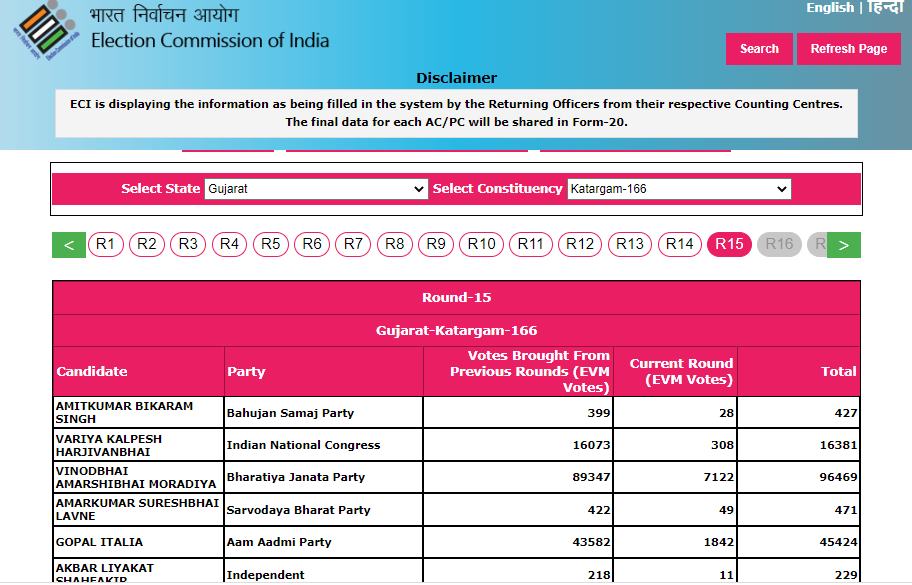Go to next rounds with the green right arrow
Viewport: 912px width, 585px height.
tap(843, 245)
